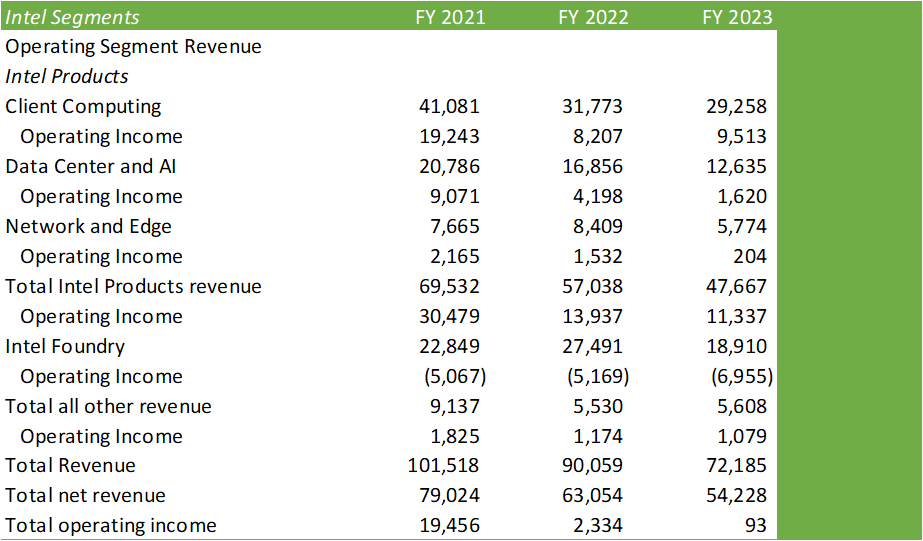Click operating income value 9,513
This screenshot has width=923, height=541.
[x=742, y=137]
